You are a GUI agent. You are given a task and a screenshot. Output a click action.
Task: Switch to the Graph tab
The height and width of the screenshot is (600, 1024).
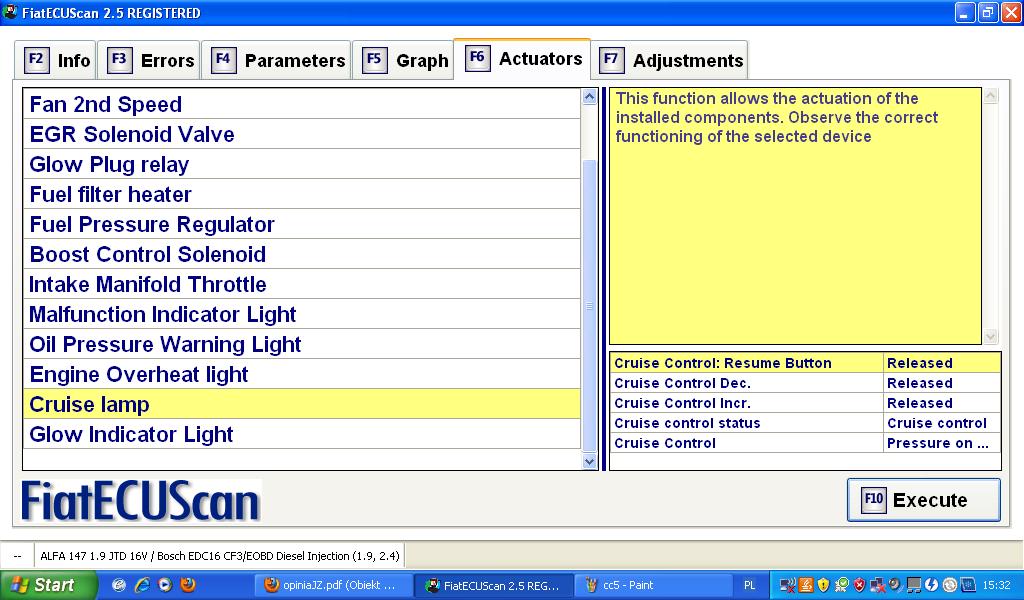(403, 60)
